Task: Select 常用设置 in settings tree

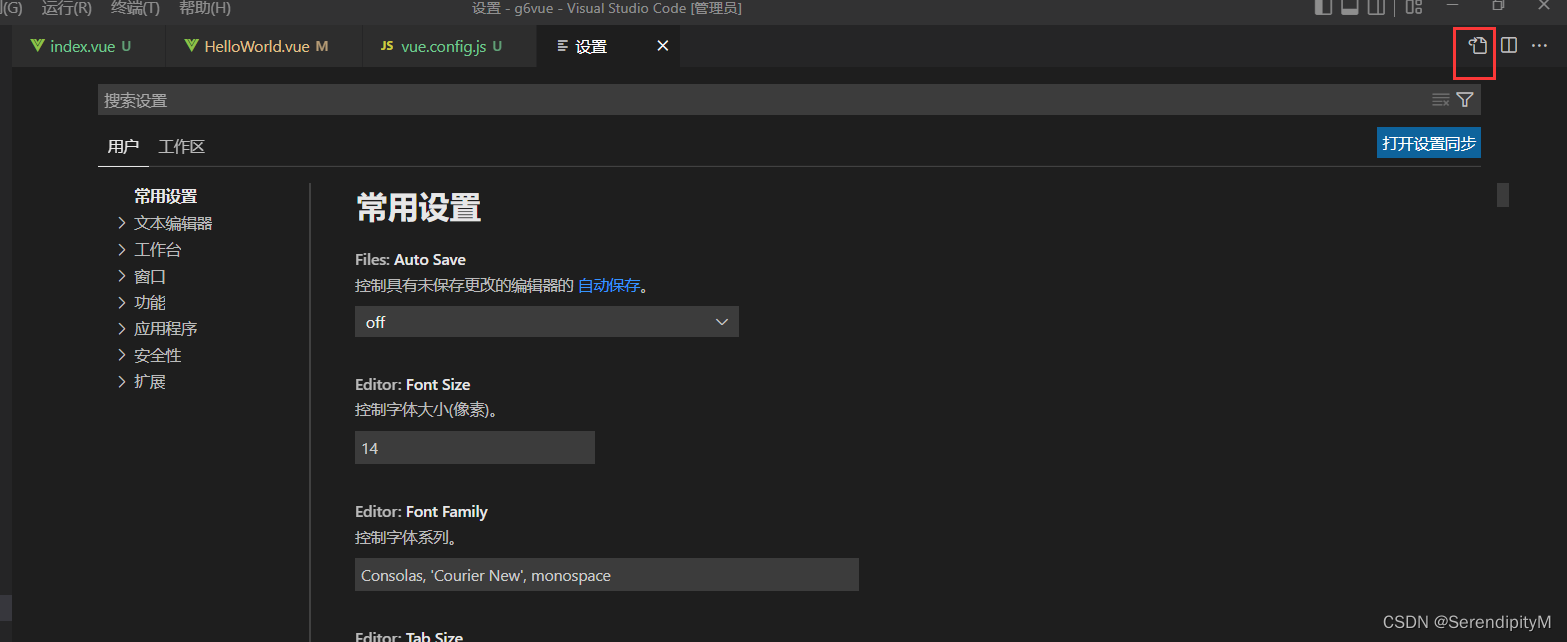Action: coord(166,196)
